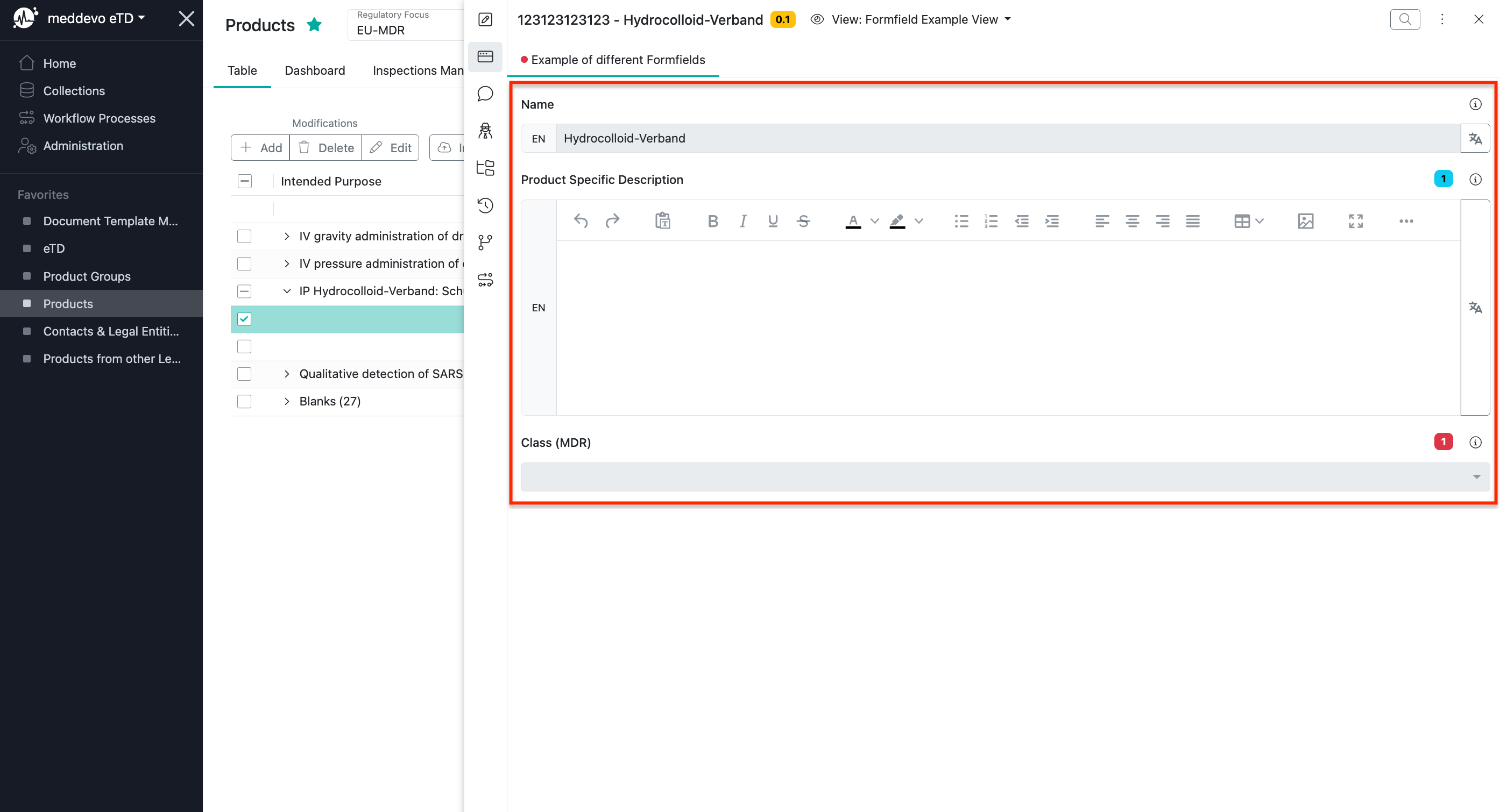This screenshot has height=812, width=1500.
Task: Click the Add button
Action: pyautogui.click(x=260, y=148)
